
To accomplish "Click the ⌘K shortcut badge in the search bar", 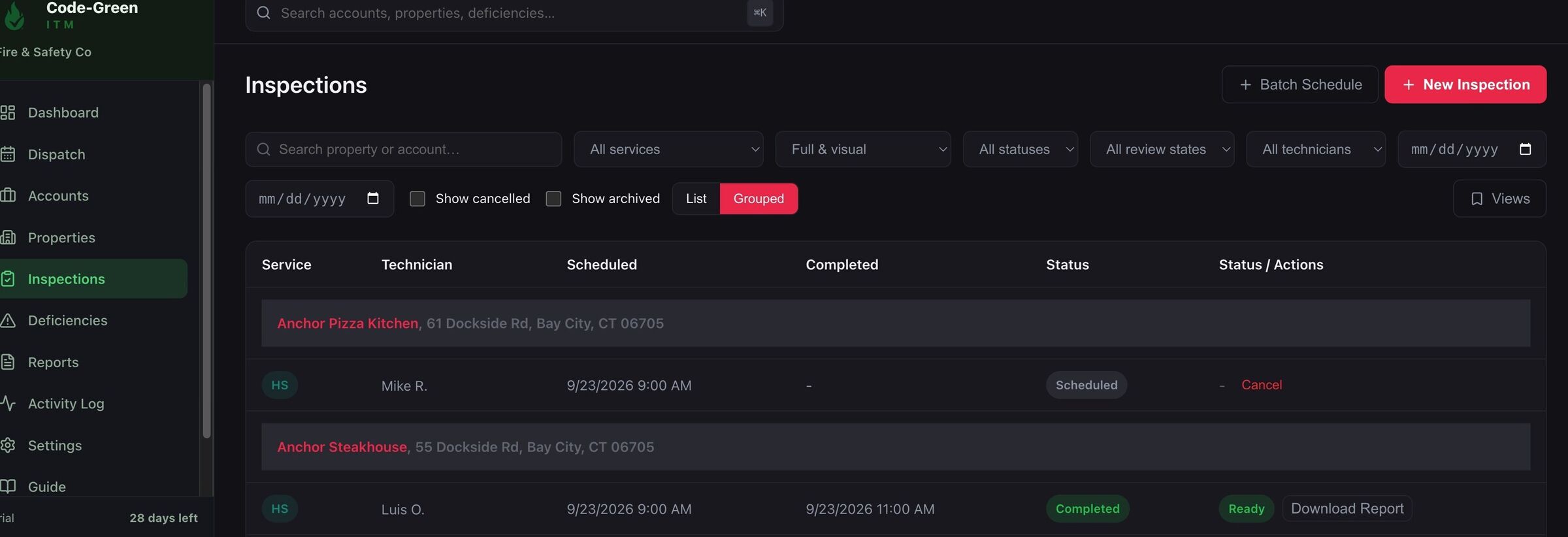I will pyautogui.click(x=760, y=13).
